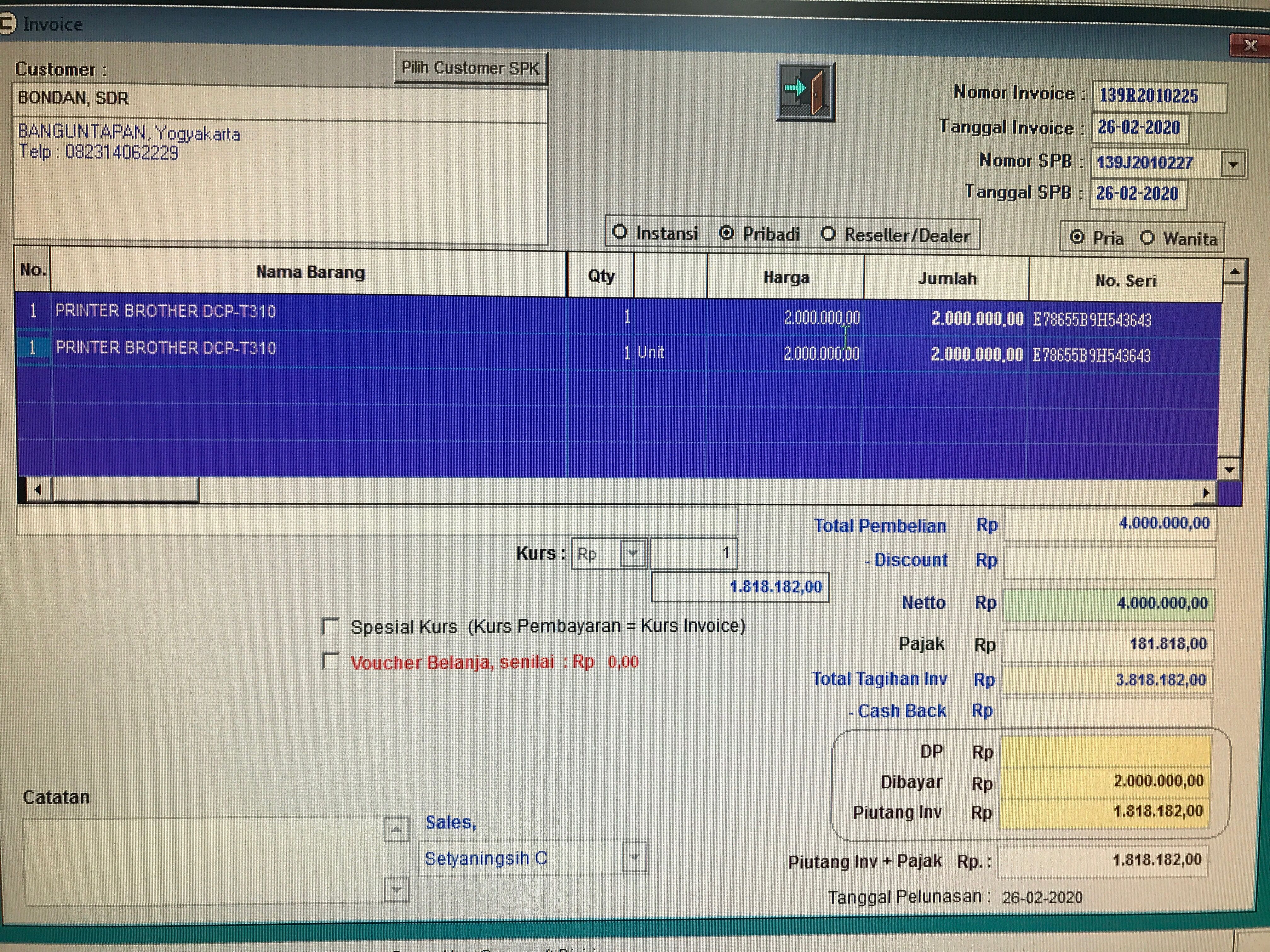
Task: Expand the Kurs currency dropdown
Action: (x=633, y=554)
